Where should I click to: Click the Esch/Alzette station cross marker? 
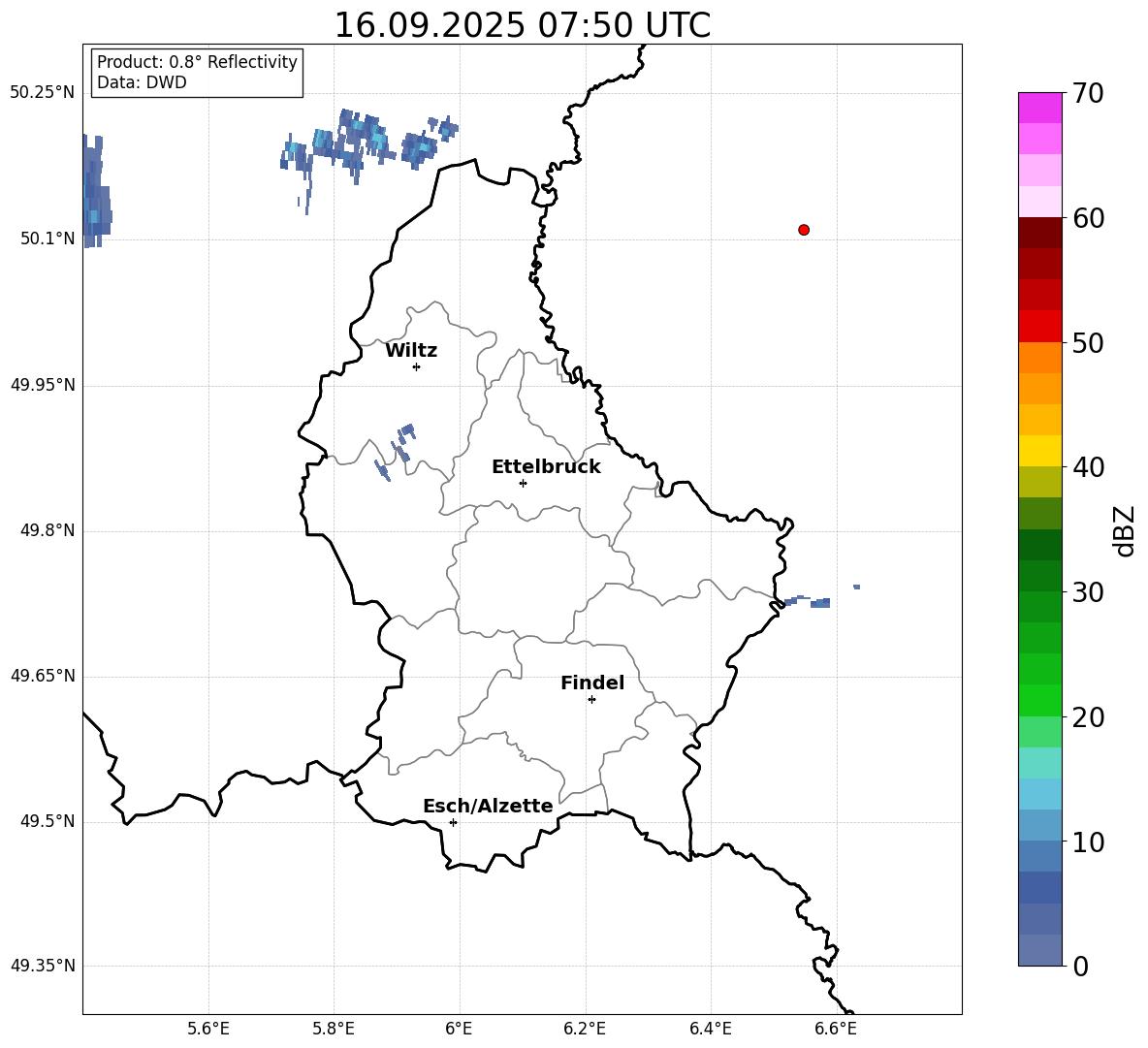coord(453,822)
